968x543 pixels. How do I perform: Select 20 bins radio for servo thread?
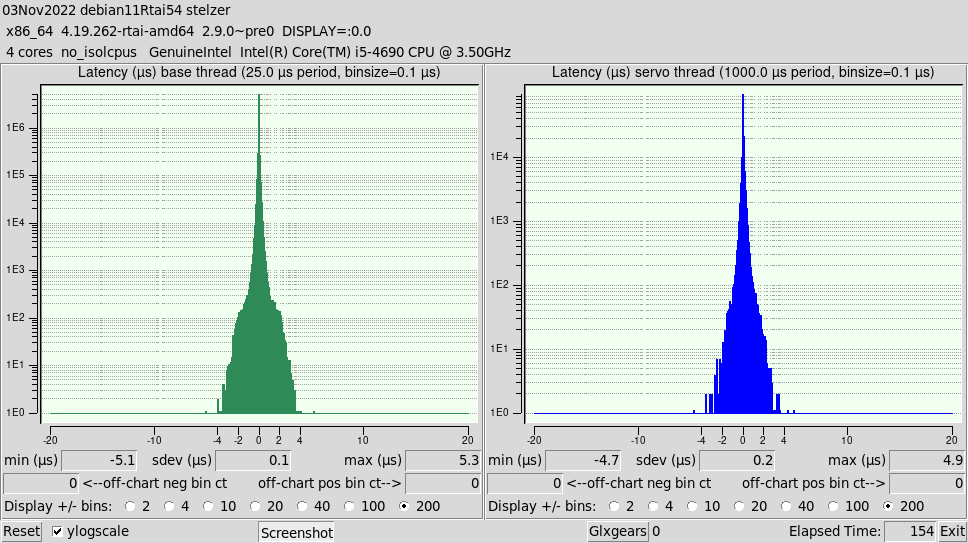pos(739,506)
